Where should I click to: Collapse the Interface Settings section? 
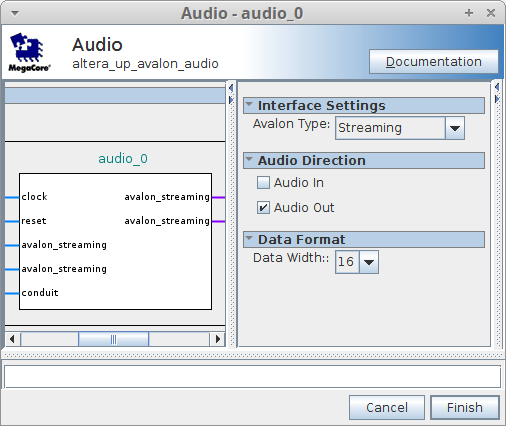(x=249, y=105)
